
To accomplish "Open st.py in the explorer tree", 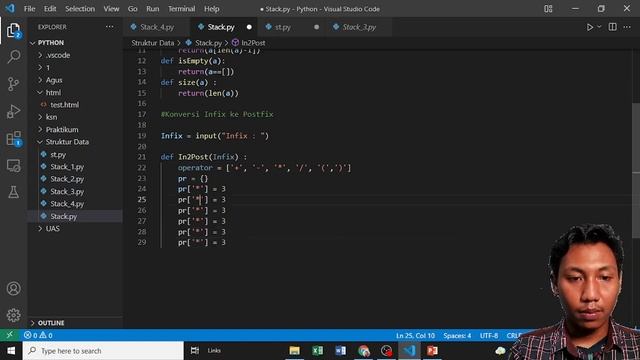I will click(x=58, y=155).
